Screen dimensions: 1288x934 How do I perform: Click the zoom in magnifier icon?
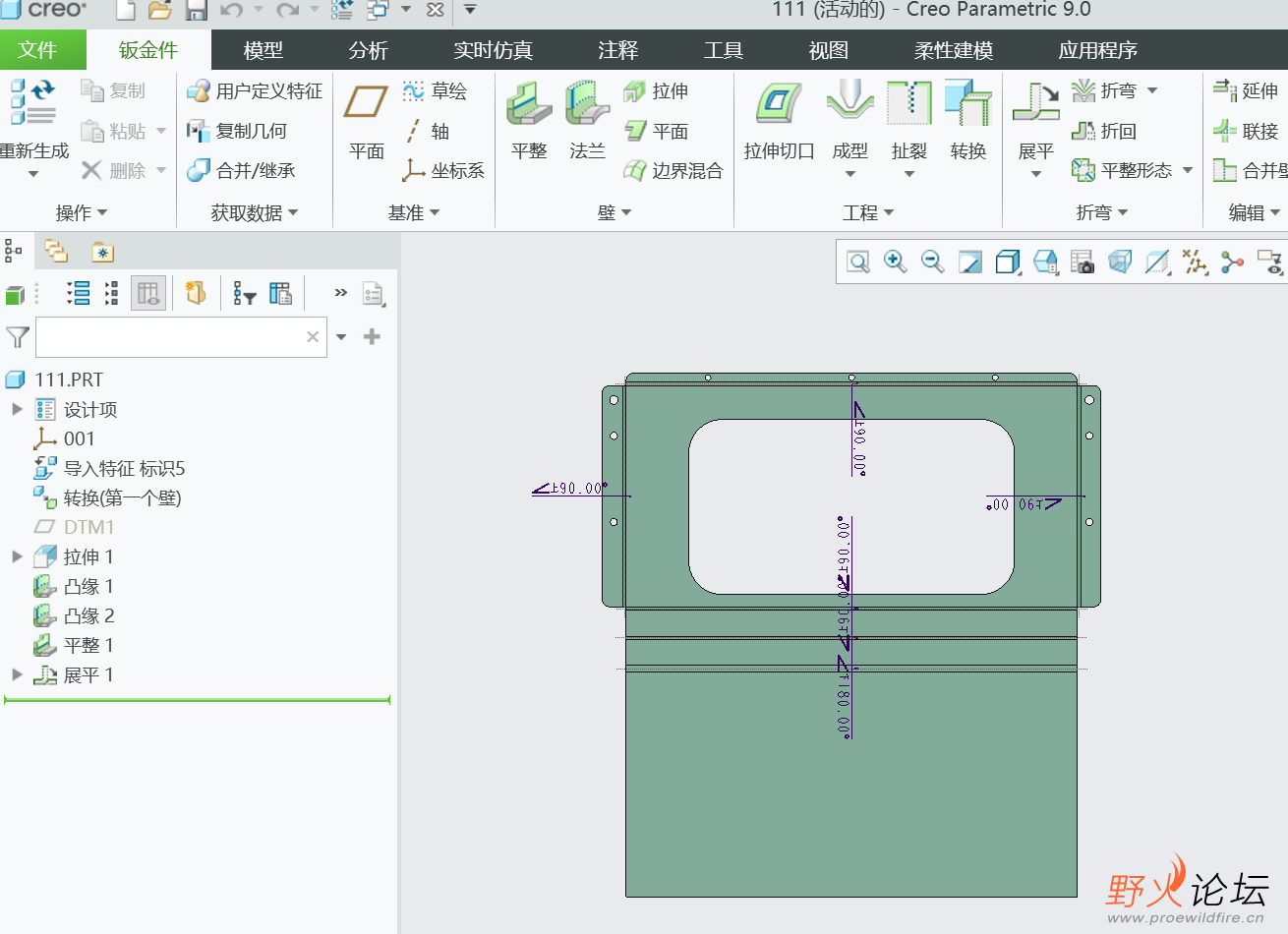pyautogui.click(x=896, y=262)
